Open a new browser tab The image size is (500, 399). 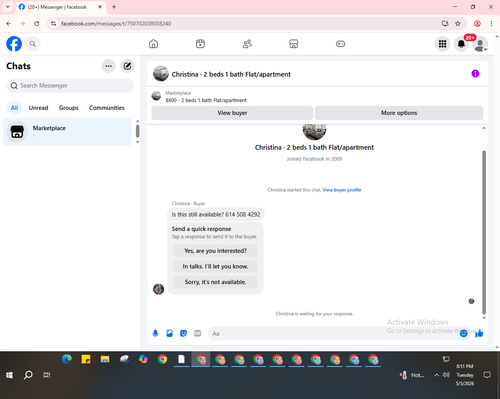tap(114, 7)
